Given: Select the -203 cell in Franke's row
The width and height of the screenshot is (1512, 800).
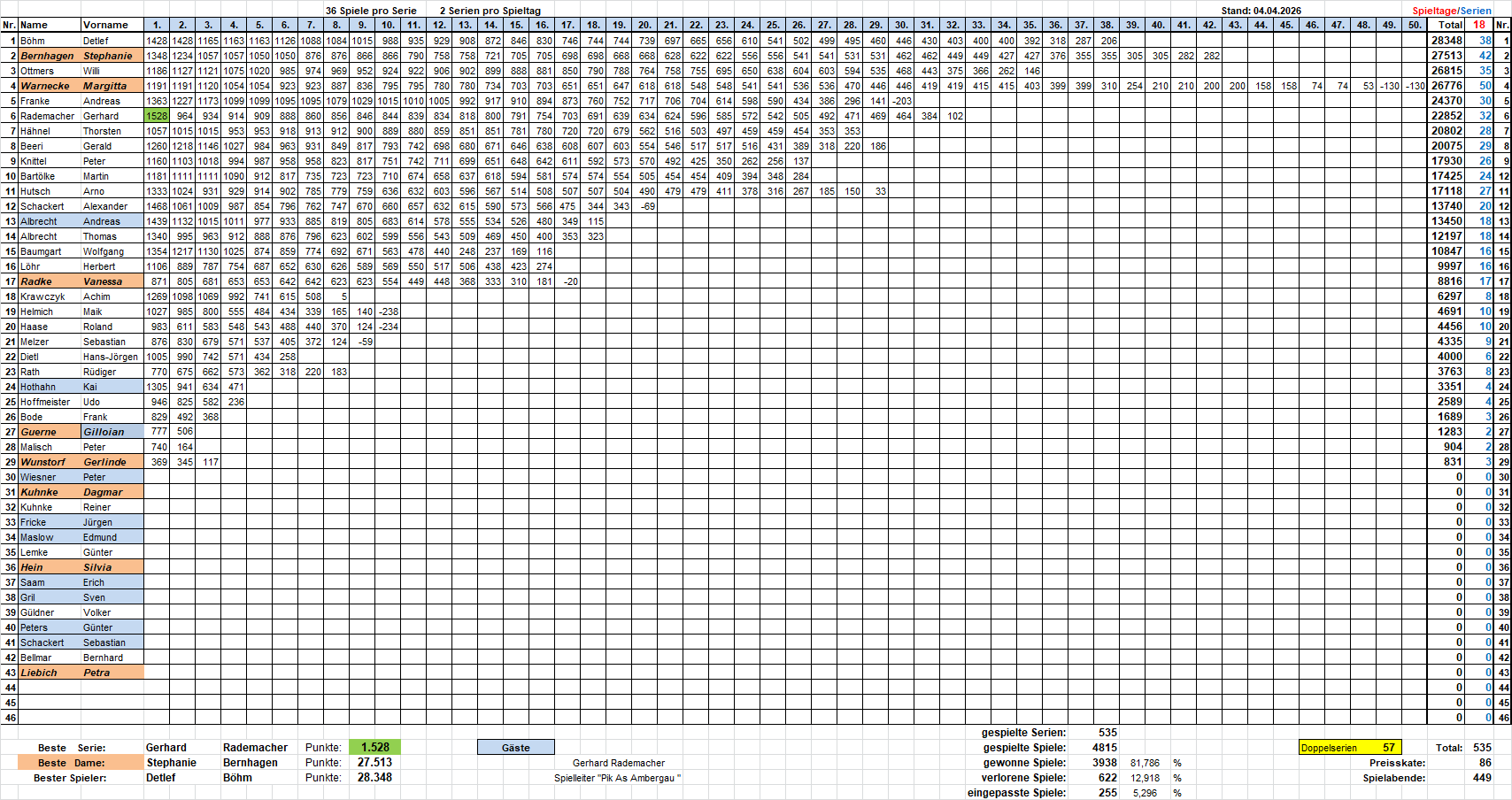Looking at the screenshot, I should (901, 101).
